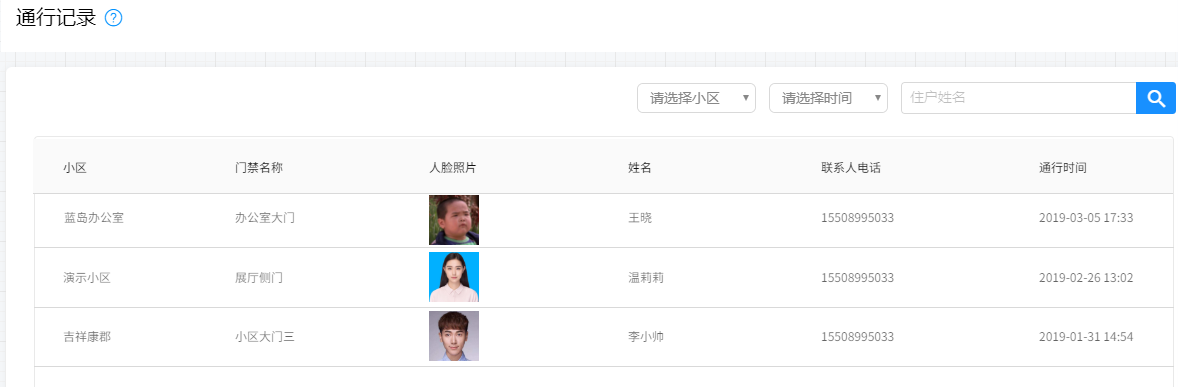Focus the 住户姓名 search field
The image size is (1178, 387).
pyautogui.click(x=1018, y=98)
